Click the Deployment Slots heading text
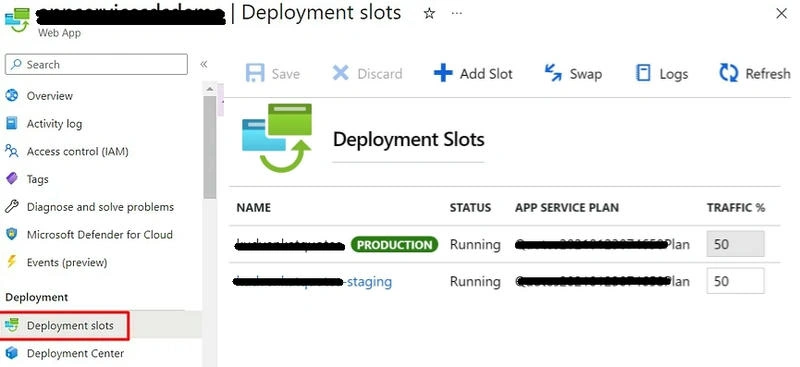The width and height of the screenshot is (800, 367). 409,139
